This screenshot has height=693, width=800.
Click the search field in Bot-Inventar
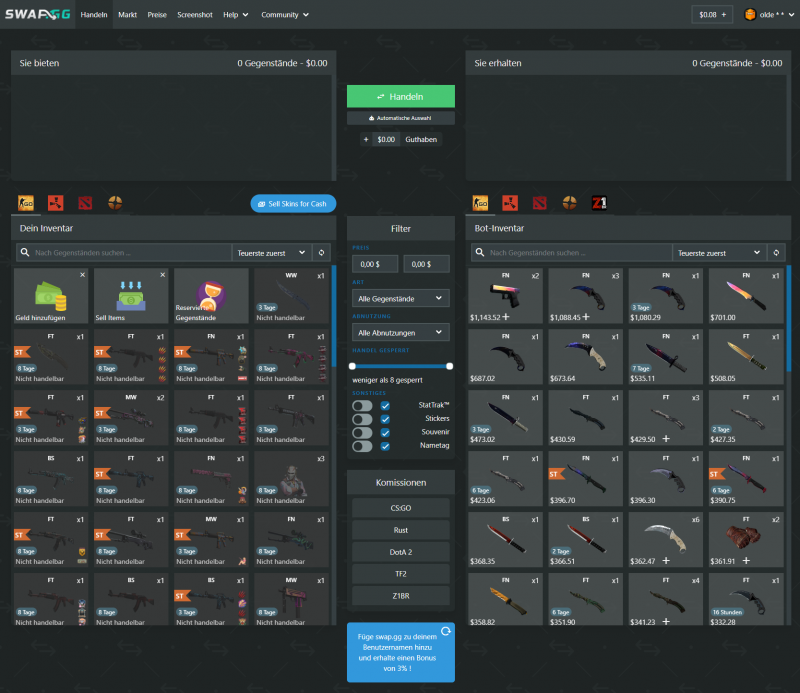pos(571,253)
